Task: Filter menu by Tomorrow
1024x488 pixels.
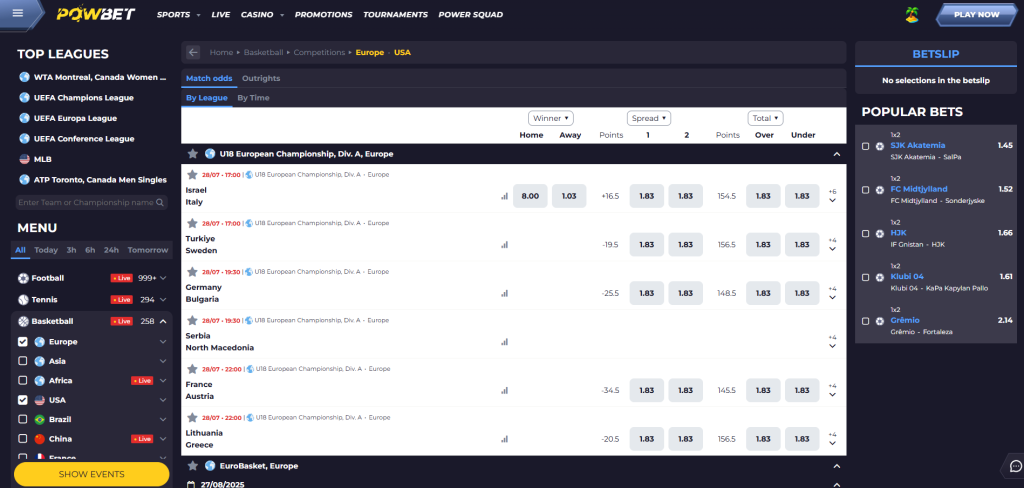Action: click(148, 250)
